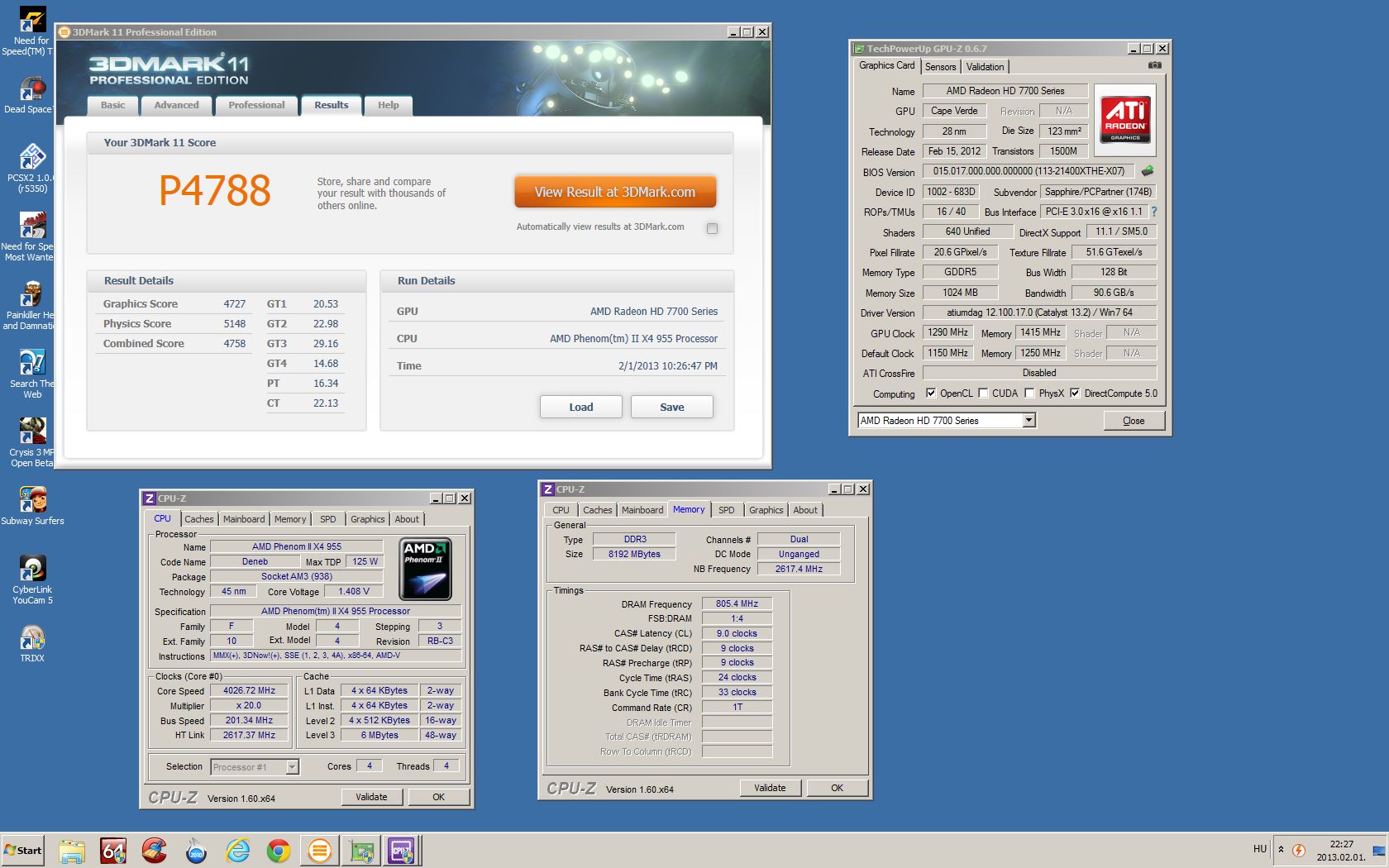Open the Windows Start button
Screen dimensions: 1389x868
23,850
